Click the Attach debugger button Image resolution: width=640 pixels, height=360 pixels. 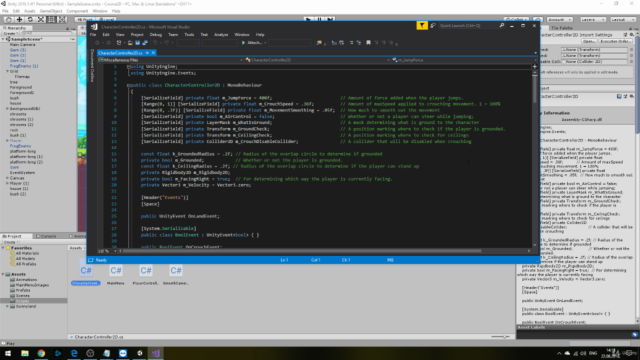coord(254,42)
